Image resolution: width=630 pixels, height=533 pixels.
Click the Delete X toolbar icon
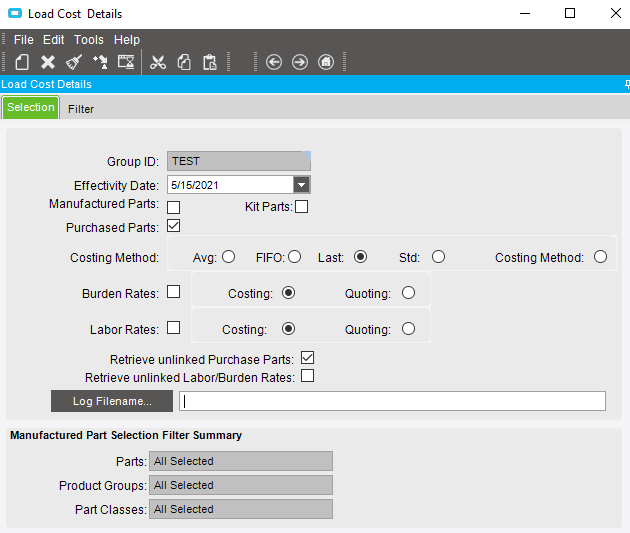click(47, 62)
